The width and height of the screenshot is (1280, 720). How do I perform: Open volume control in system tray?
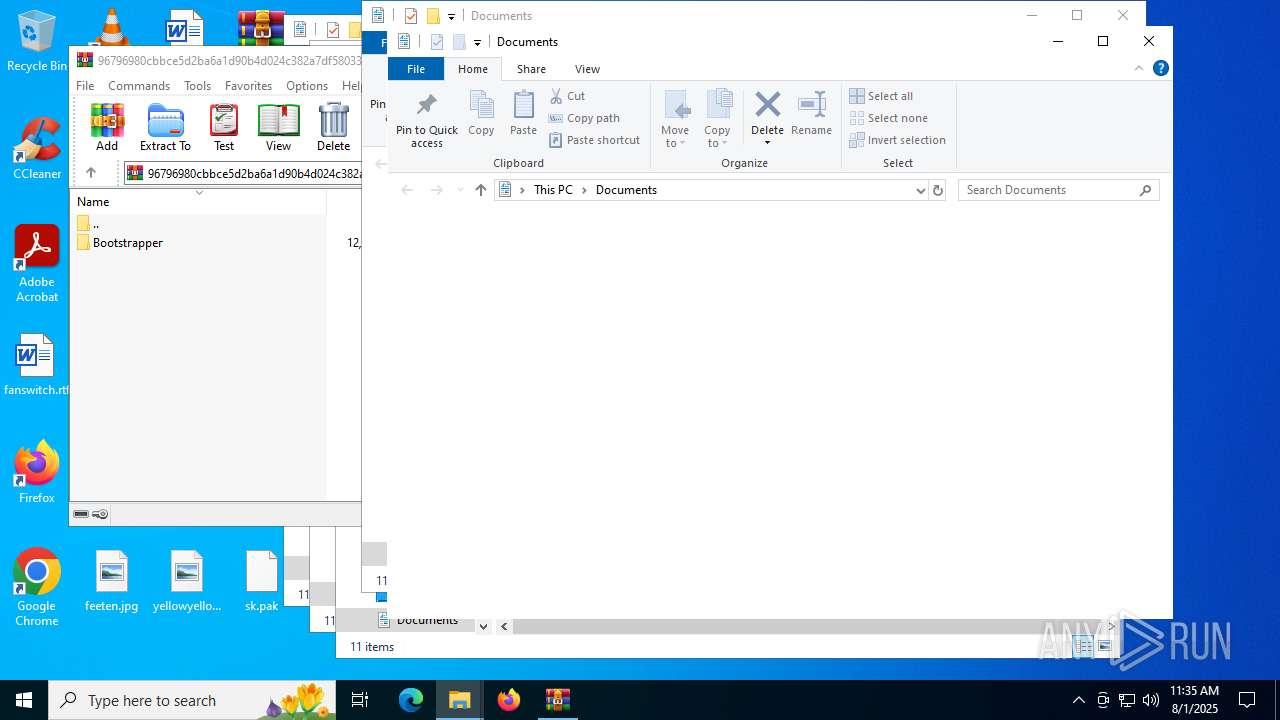[x=1151, y=700]
